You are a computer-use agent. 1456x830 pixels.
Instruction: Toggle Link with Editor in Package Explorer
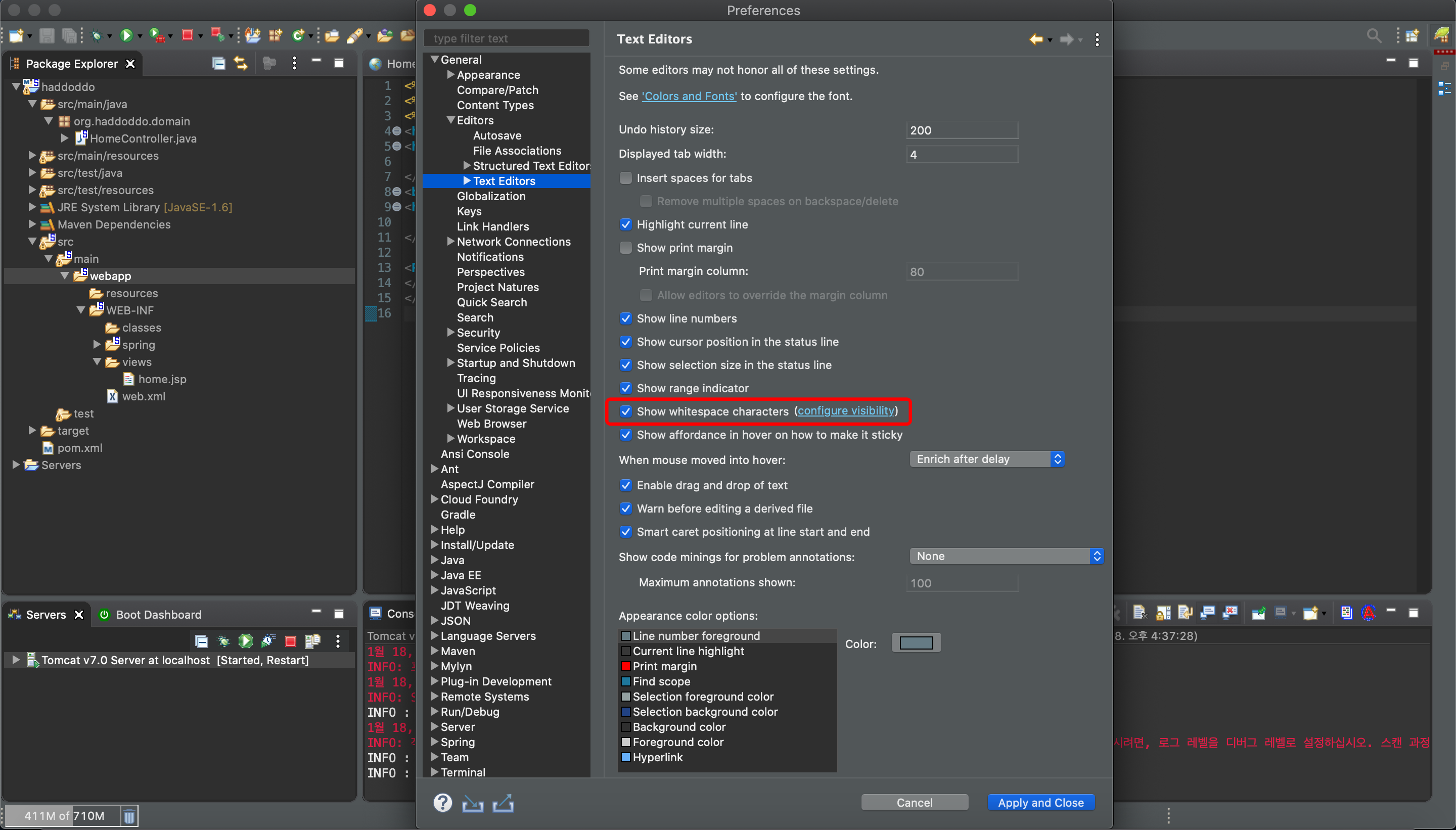tap(241, 63)
